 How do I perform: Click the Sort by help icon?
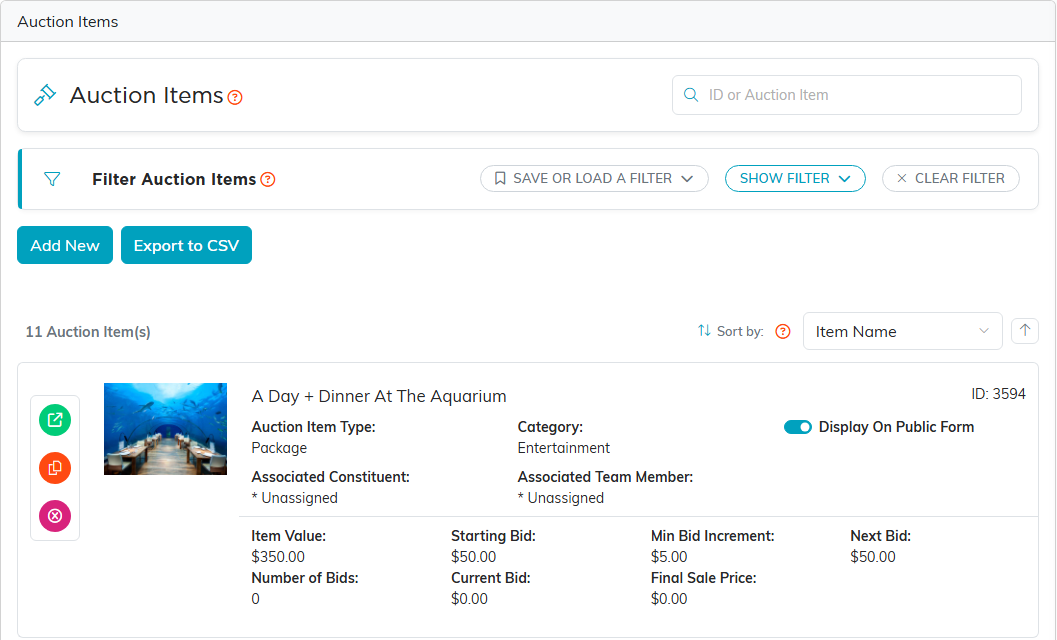click(783, 332)
